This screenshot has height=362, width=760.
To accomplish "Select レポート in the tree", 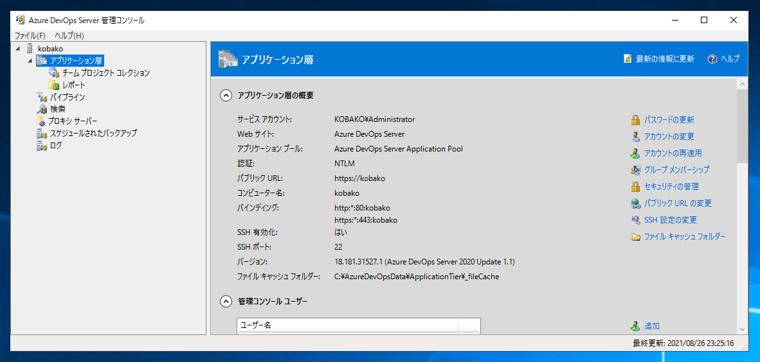I will [x=74, y=85].
